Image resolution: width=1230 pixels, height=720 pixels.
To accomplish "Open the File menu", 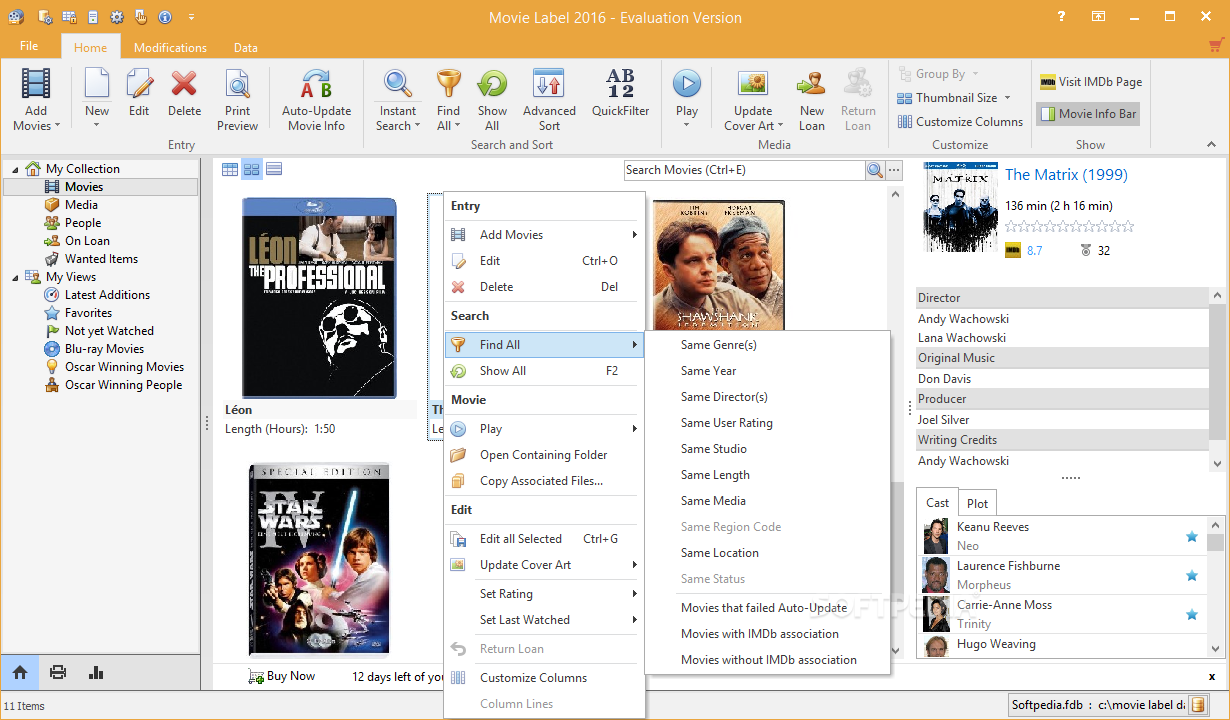I will pyautogui.click(x=29, y=46).
